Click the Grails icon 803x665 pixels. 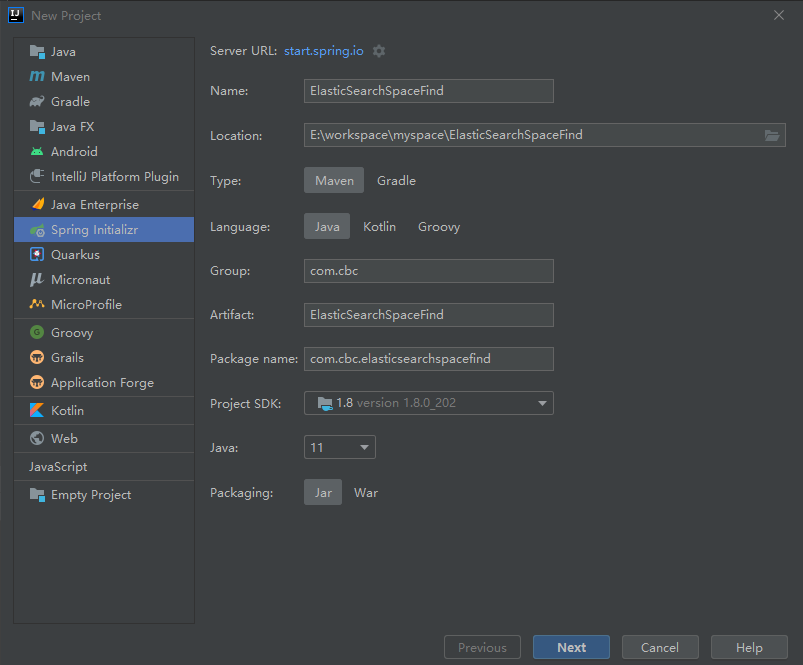pyautogui.click(x=37, y=357)
